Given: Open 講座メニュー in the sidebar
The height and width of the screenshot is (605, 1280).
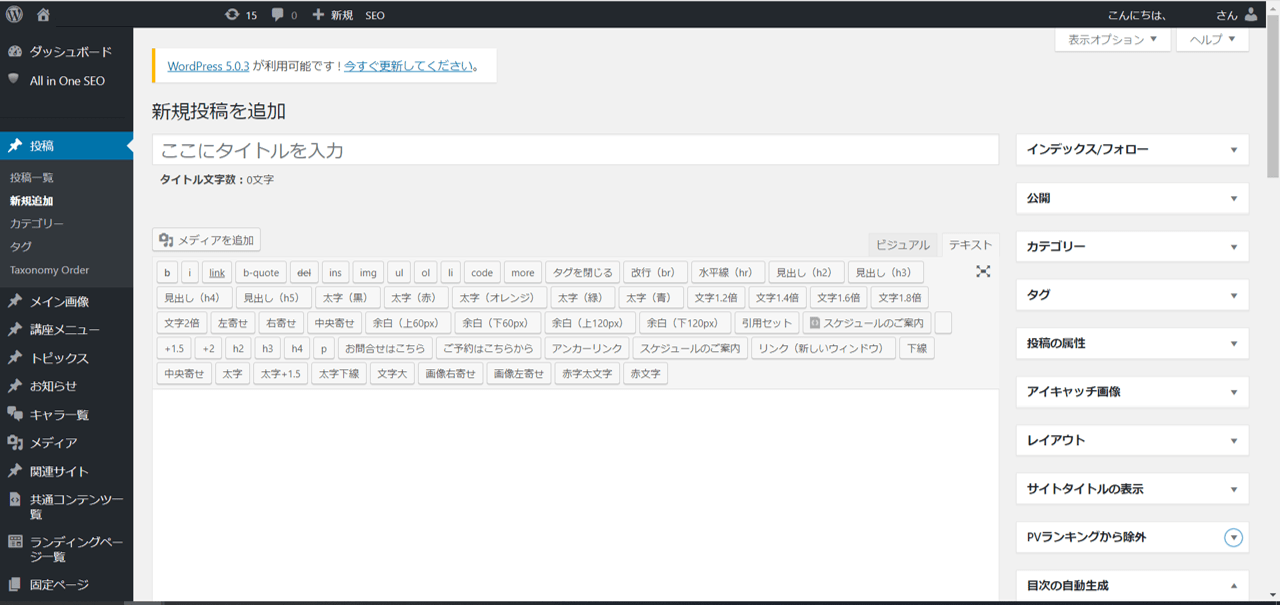Looking at the screenshot, I should click(x=66, y=329).
